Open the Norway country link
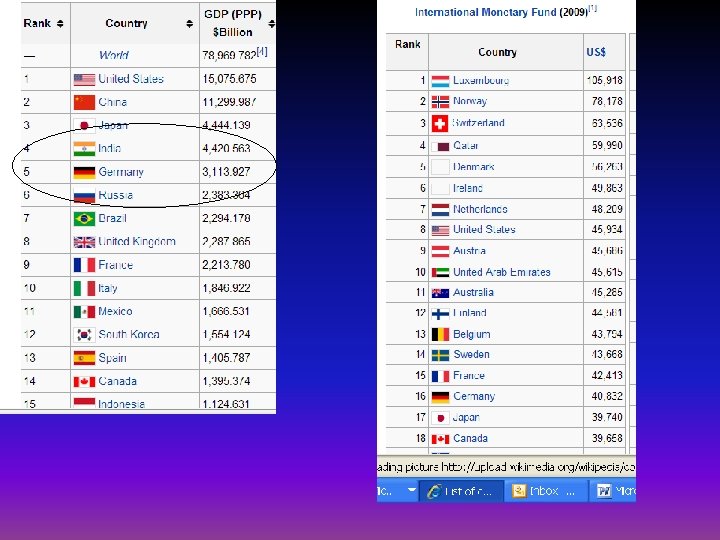720x540 pixels. tap(470, 101)
